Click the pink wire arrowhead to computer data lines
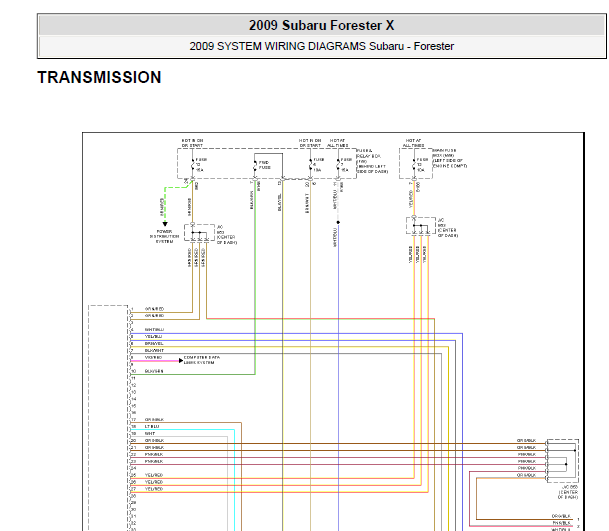 click(181, 360)
